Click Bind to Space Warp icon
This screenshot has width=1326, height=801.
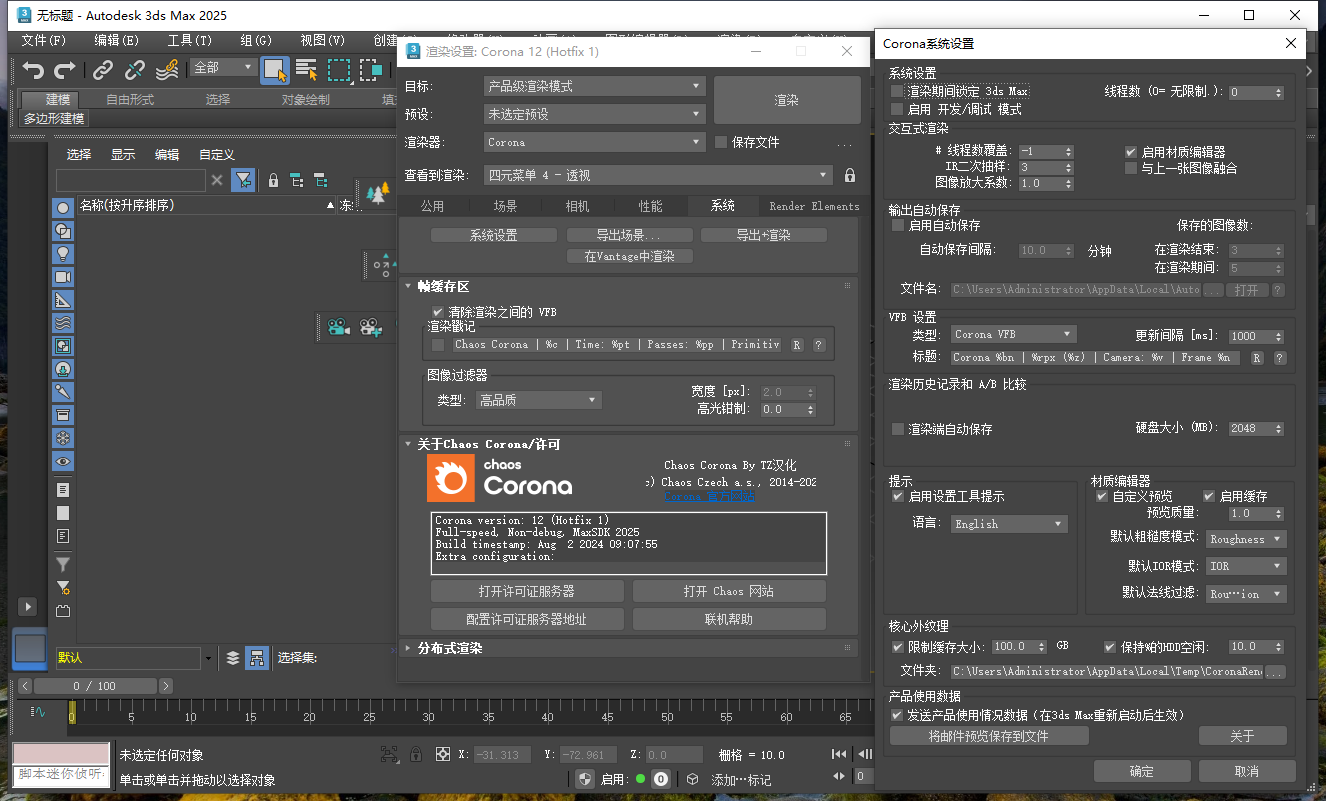[168, 69]
